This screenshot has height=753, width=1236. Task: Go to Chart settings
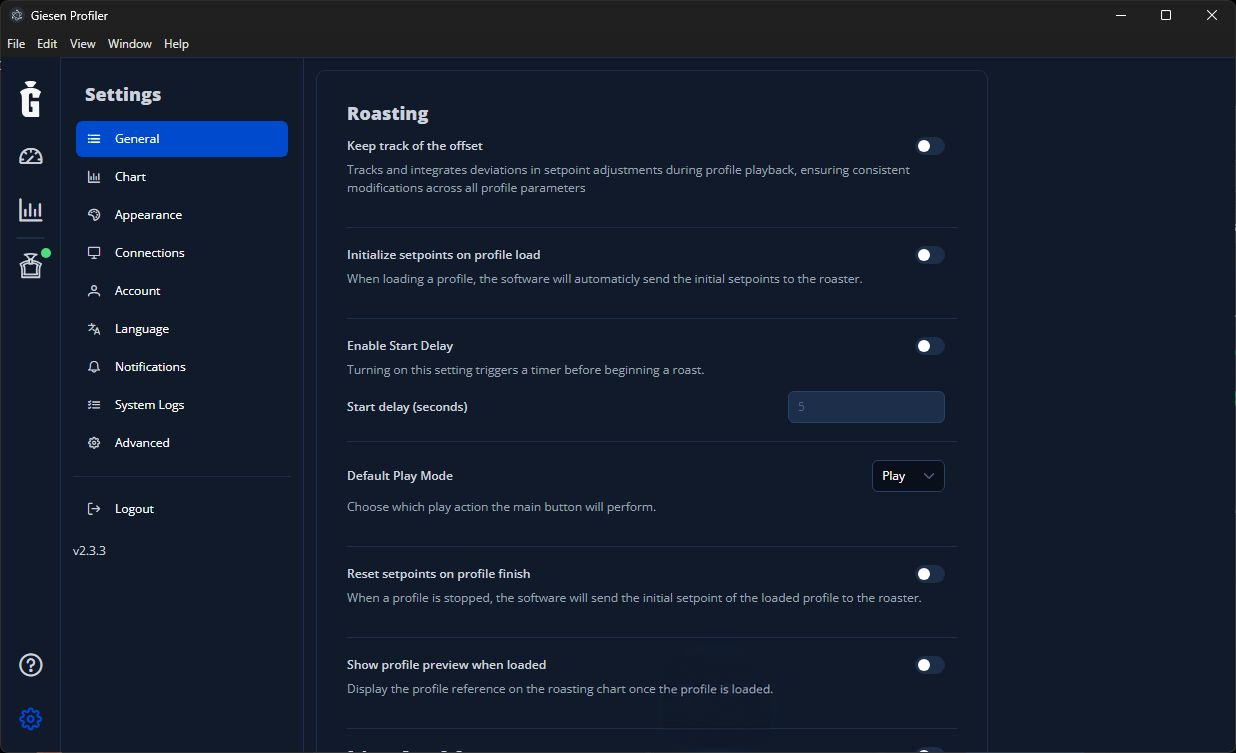click(182, 177)
